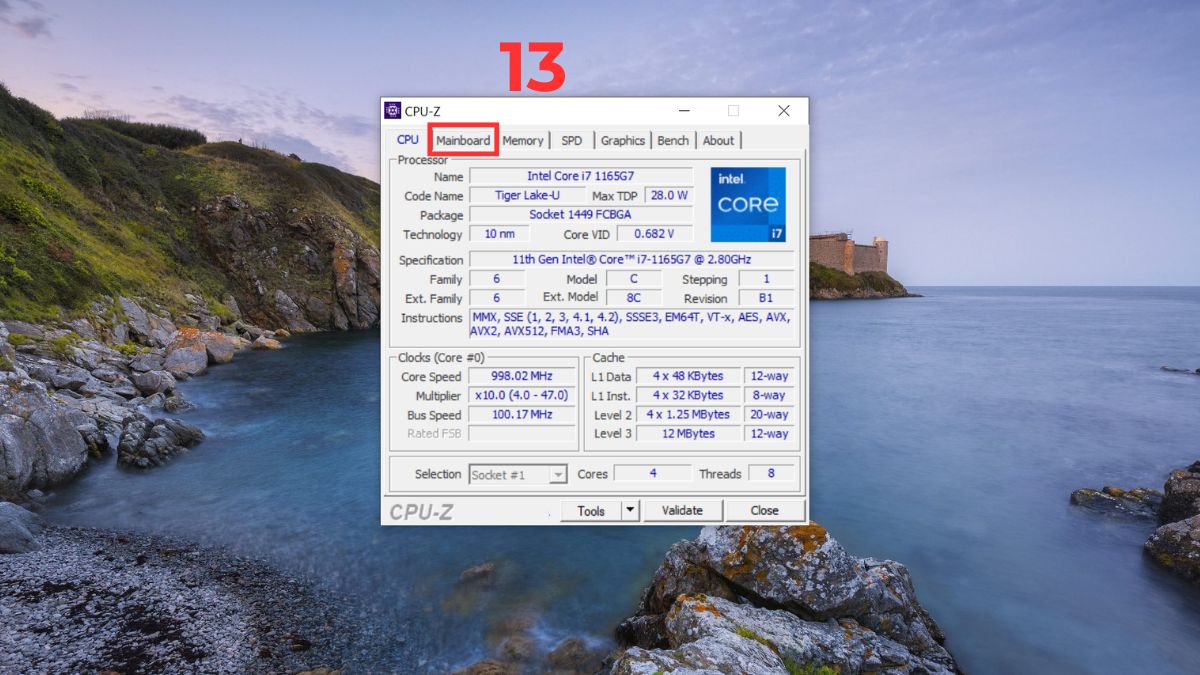Click the Max TDP value 28.0 W
Screen dimensions: 1200x675
coord(668,196)
